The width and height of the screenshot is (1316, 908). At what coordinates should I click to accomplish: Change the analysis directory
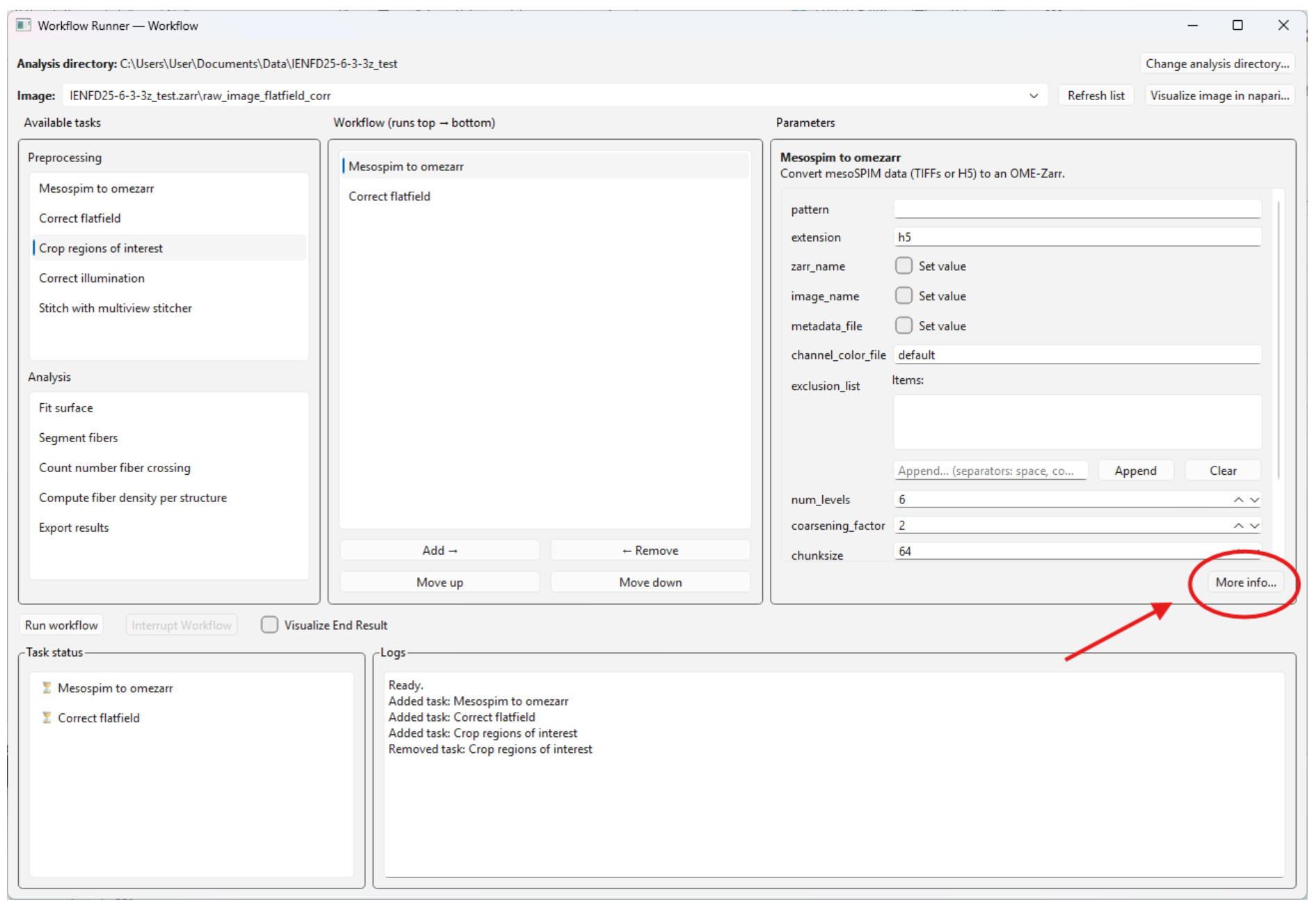(x=1217, y=63)
